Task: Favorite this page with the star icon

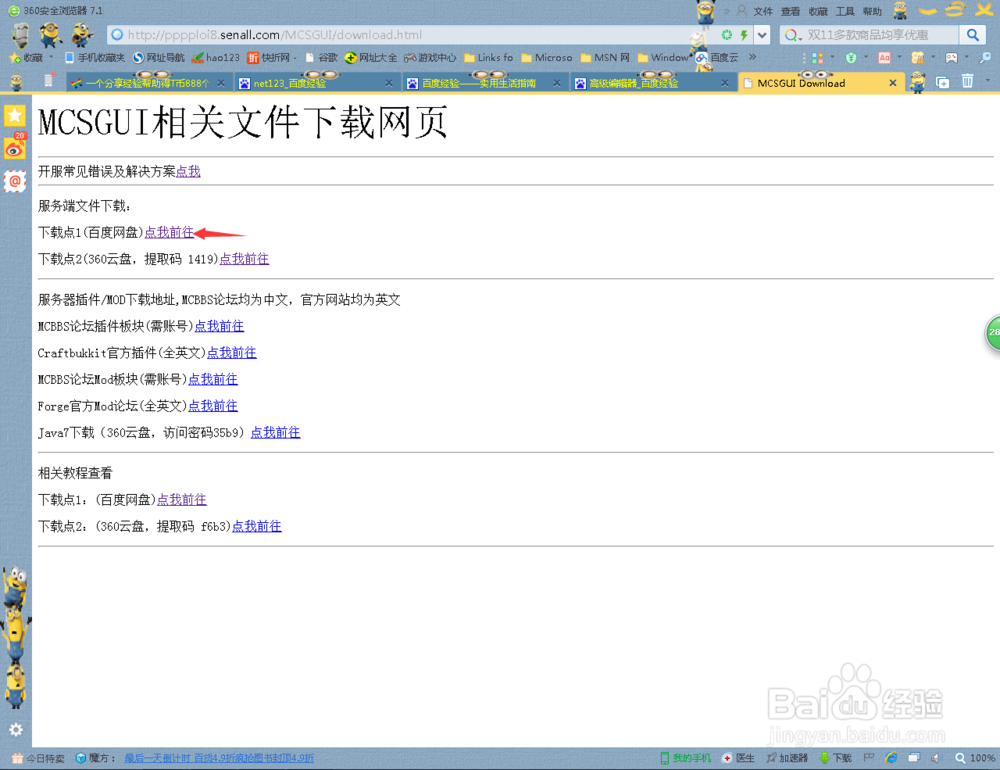Action: click(x=14, y=58)
